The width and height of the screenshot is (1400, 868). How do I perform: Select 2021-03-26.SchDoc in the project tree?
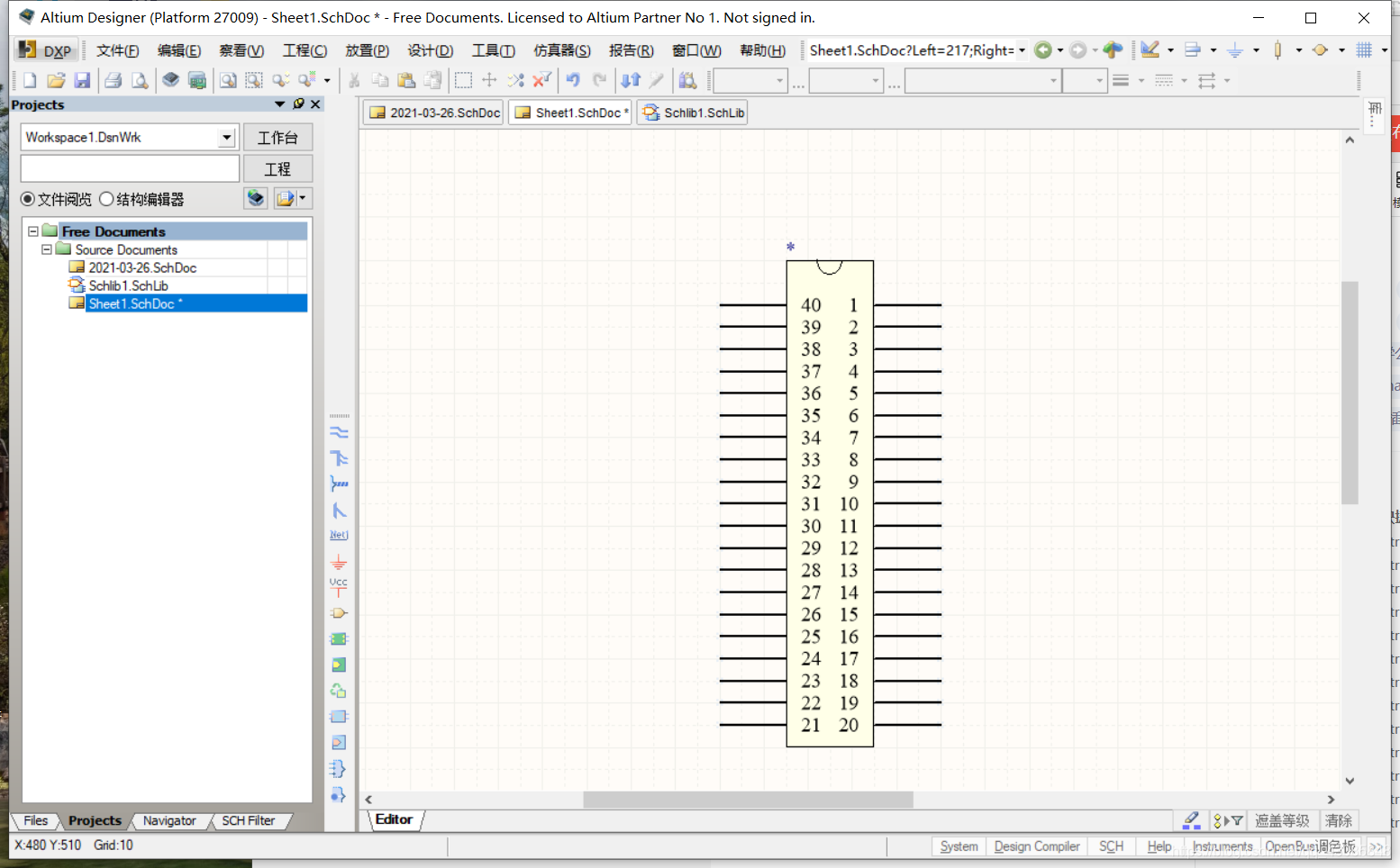tap(142, 267)
